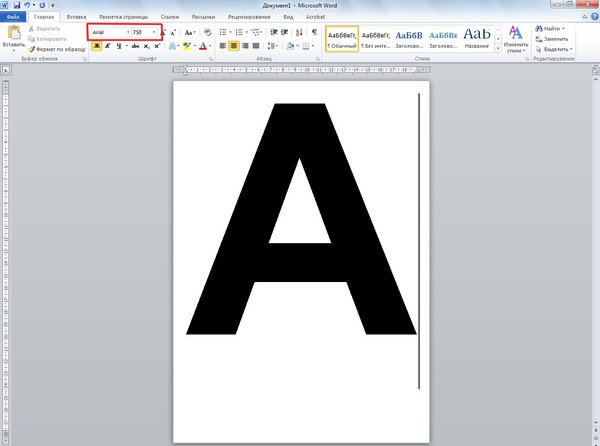
Task: Toggle italic К formatting
Action: point(108,46)
